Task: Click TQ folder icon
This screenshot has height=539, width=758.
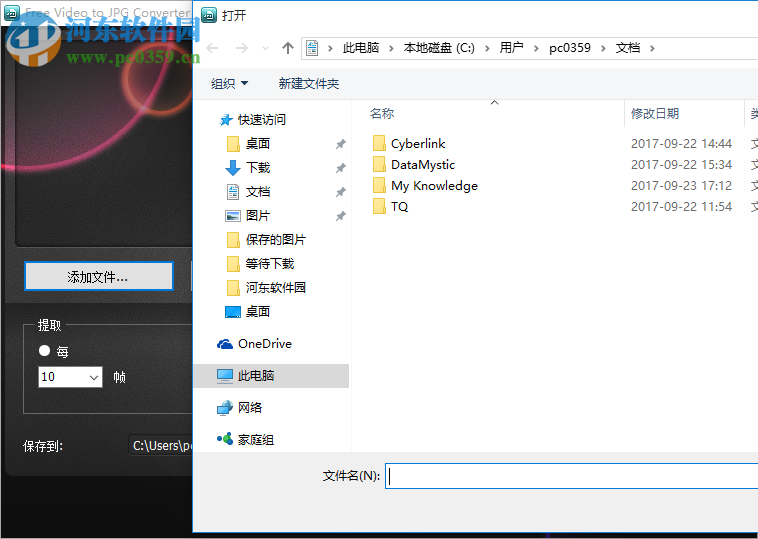Action: (379, 206)
